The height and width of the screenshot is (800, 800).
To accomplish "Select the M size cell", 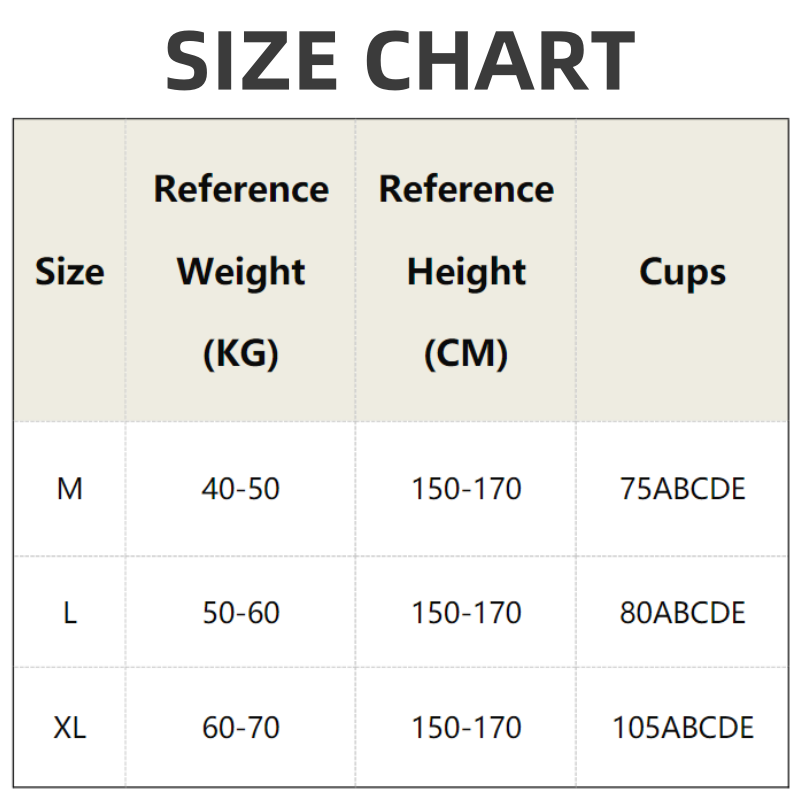I will point(69,489).
